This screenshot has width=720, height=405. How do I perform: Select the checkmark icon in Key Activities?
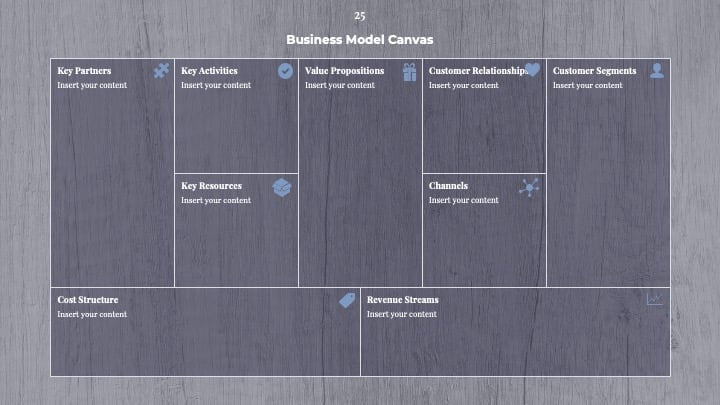point(285,71)
